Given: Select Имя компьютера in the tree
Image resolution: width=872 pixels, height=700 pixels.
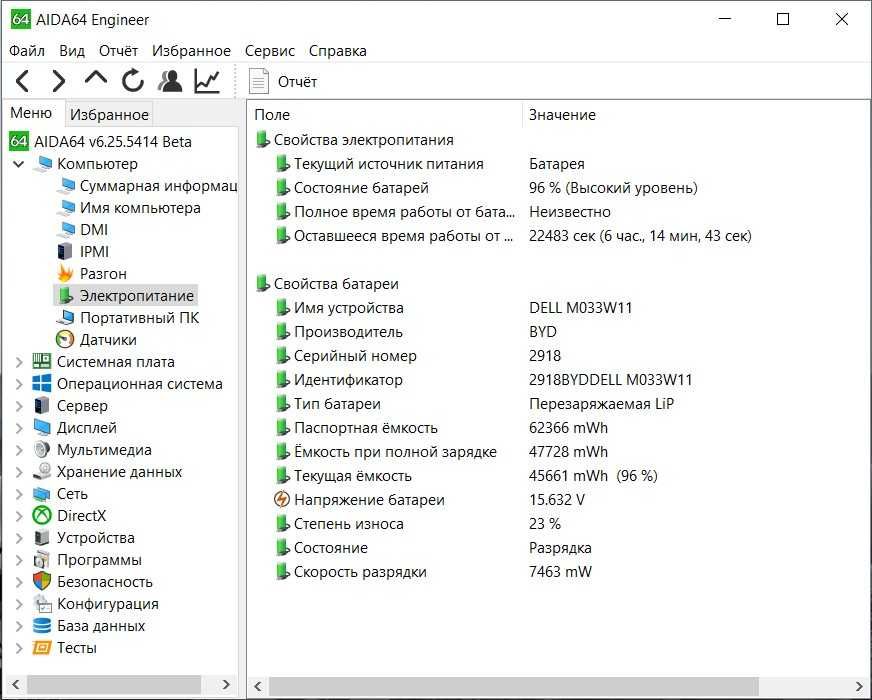Looking at the screenshot, I should (x=140, y=208).
